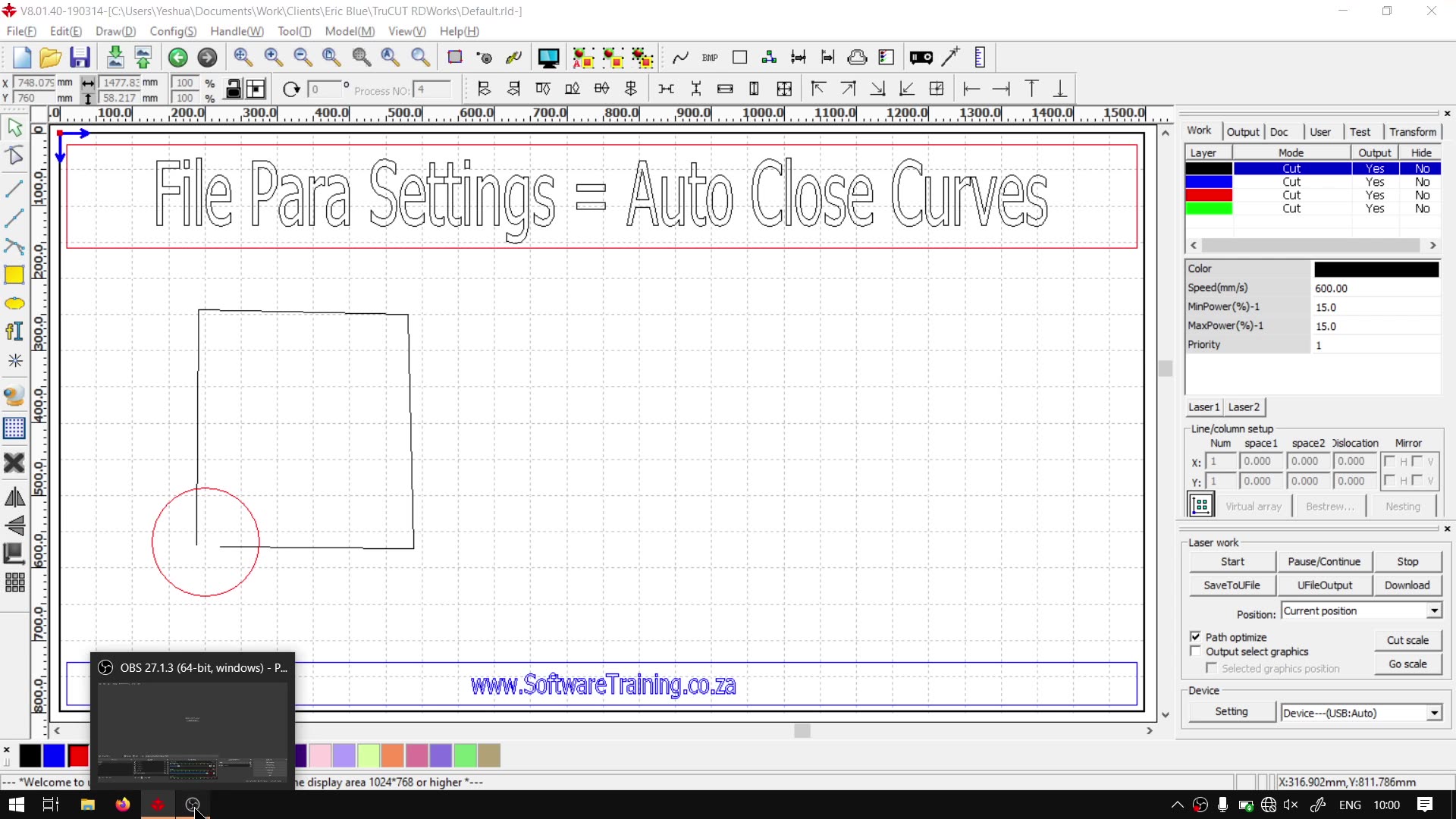The image size is (1456, 819).
Task: Toggle the Path optimize checkbox
Action: [1196, 637]
